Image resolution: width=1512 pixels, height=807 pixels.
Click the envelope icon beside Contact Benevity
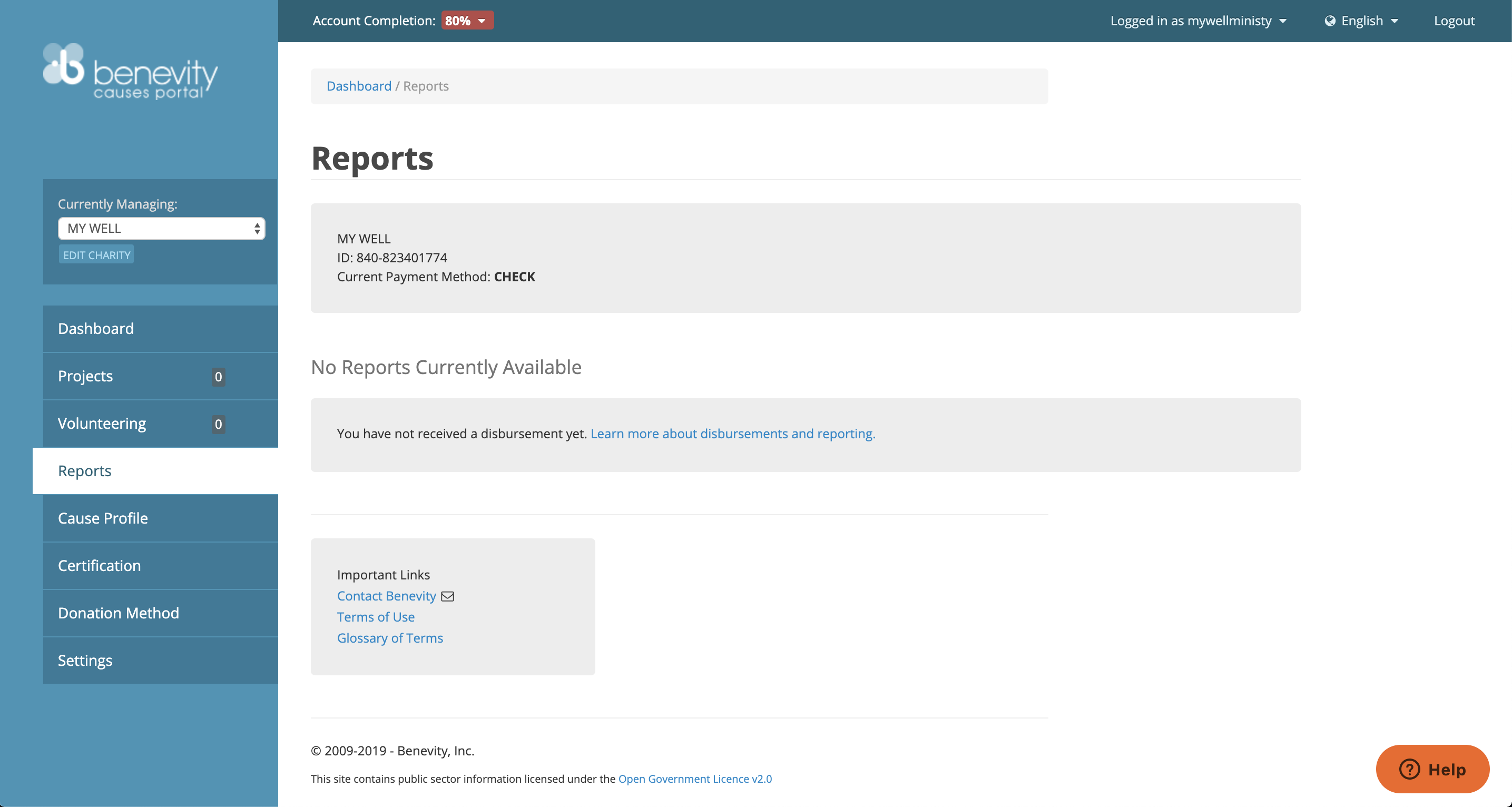447,596
